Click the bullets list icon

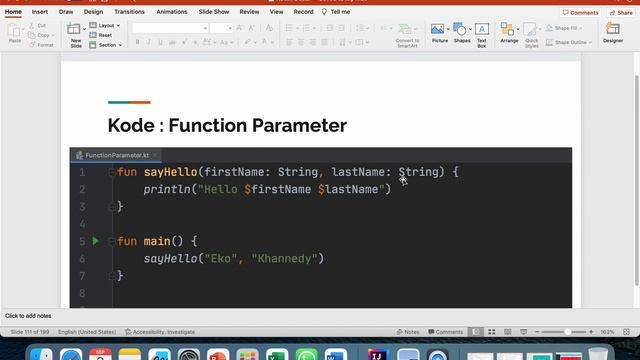tap(289, 28)
